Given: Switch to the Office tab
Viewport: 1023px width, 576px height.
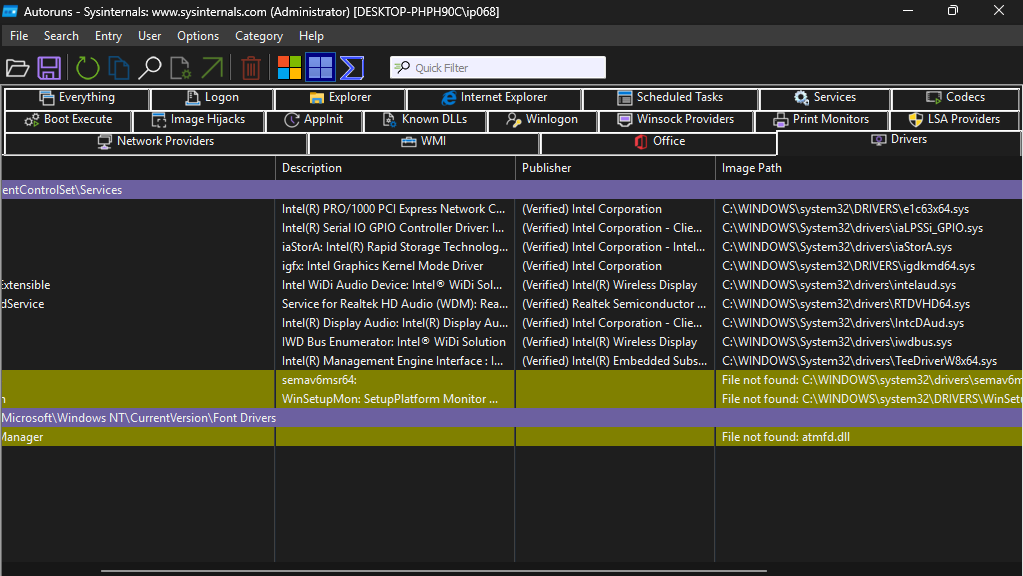Looking at the screenshot, I should point(659,142).
